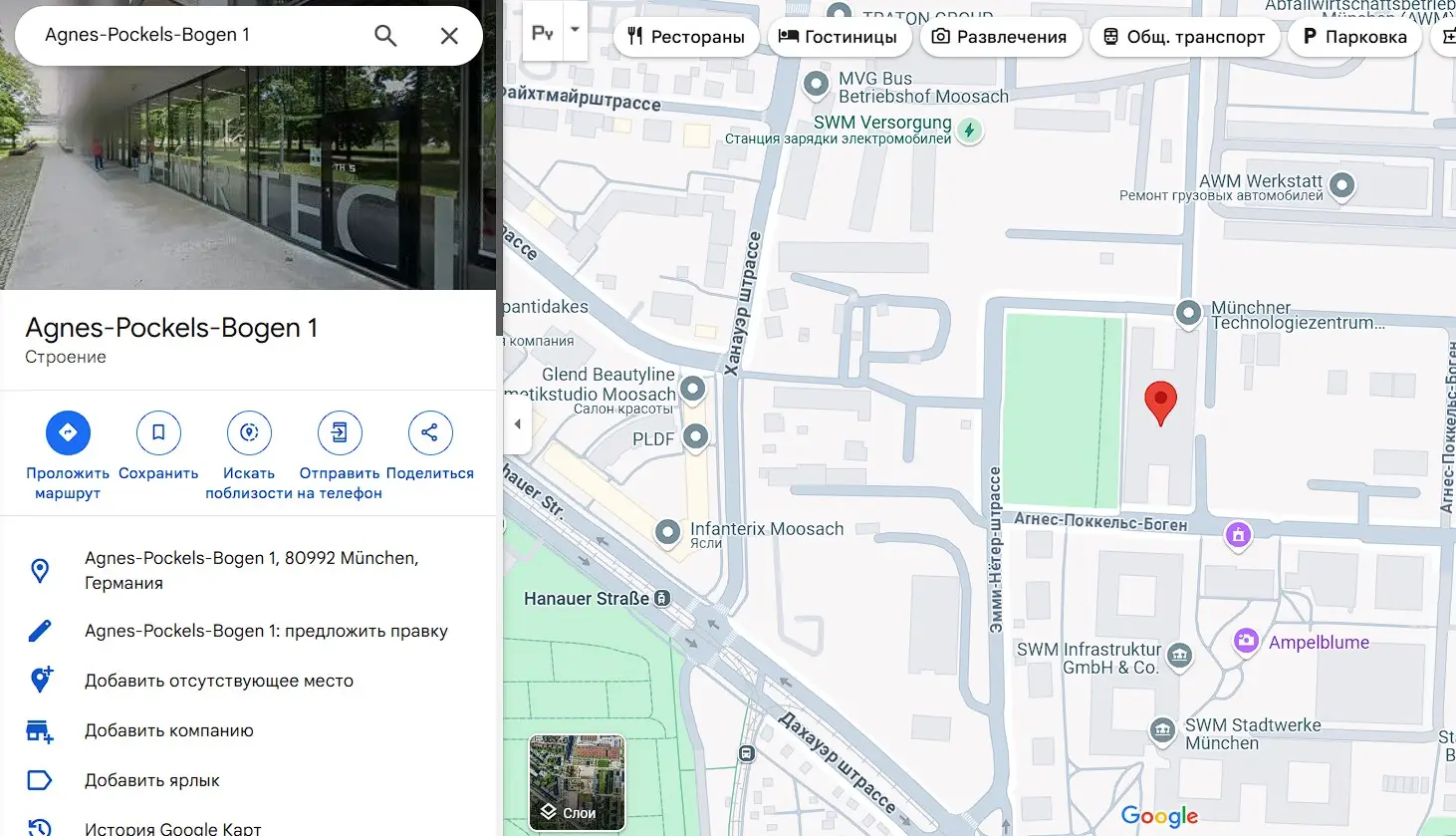Click the search magnifier icon

tap(385, 35)
